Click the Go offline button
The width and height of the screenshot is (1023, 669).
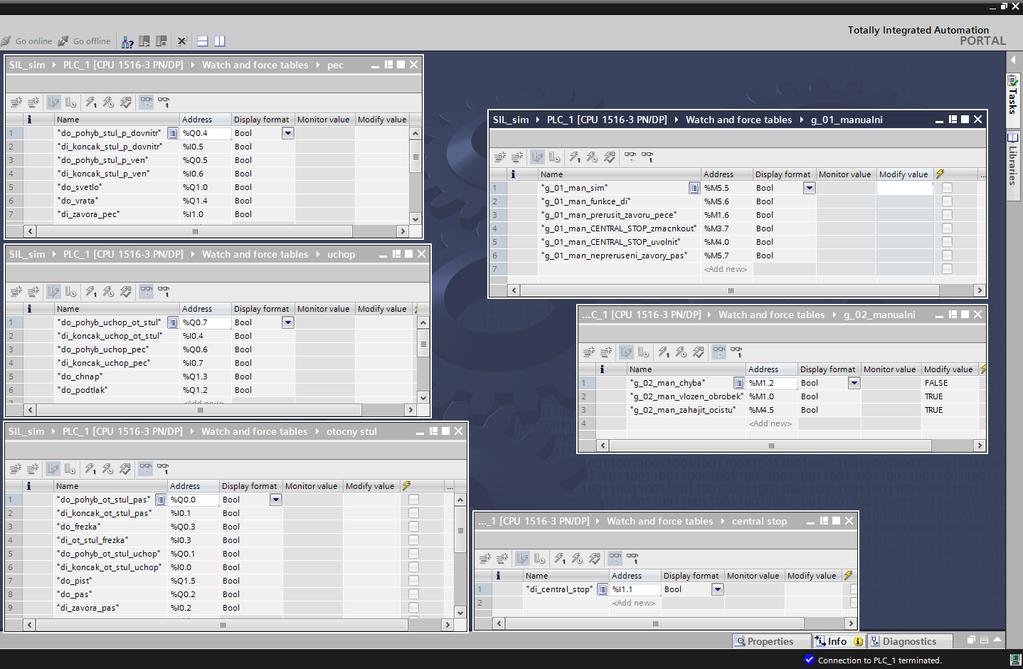(85, 41)
